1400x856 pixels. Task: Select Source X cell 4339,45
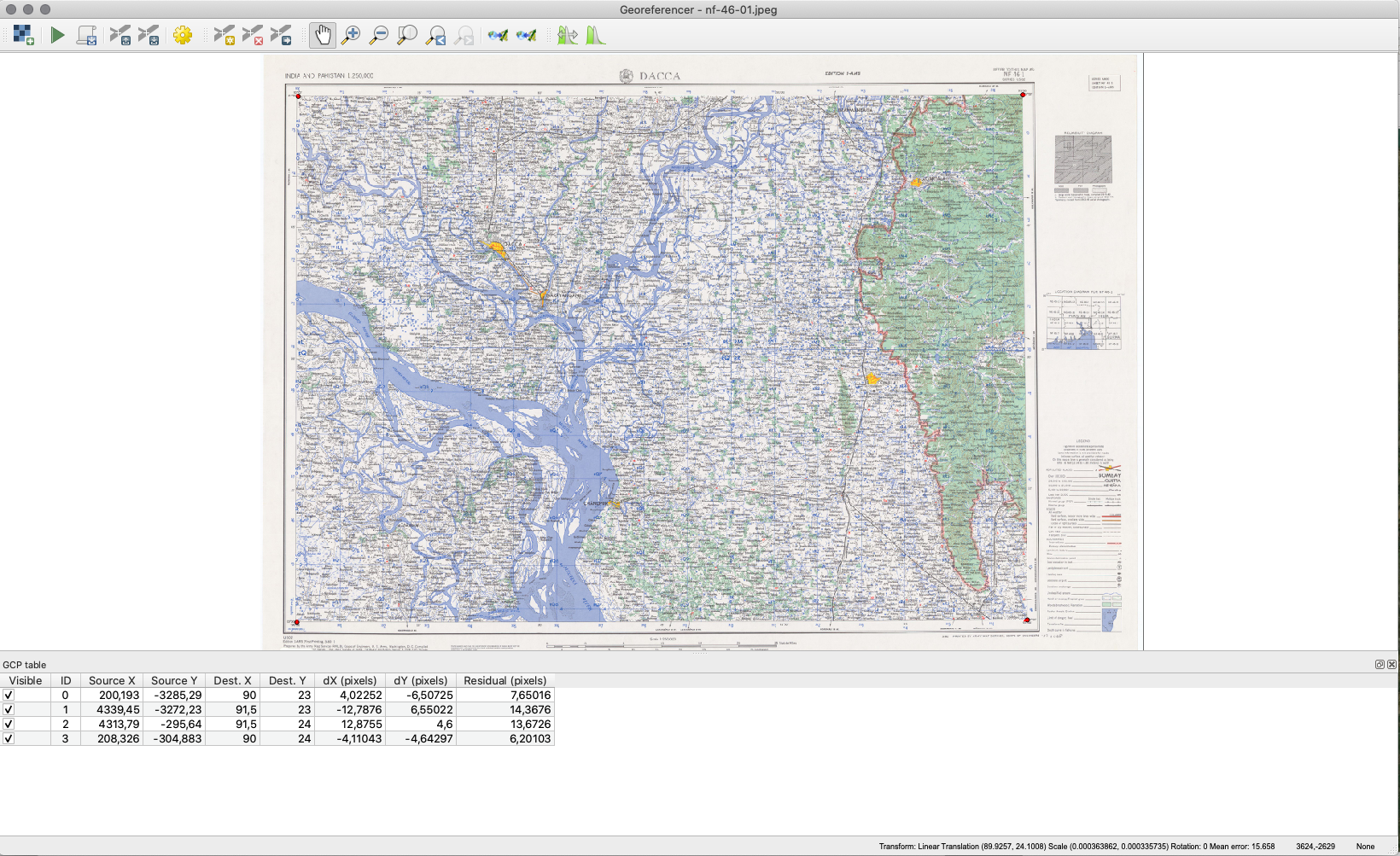point(112,709)
